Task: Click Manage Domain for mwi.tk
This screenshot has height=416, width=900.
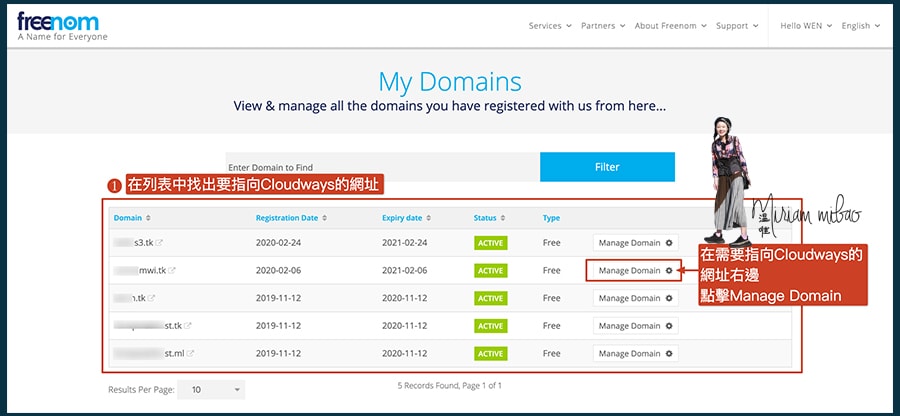Action: pos(635,270)
